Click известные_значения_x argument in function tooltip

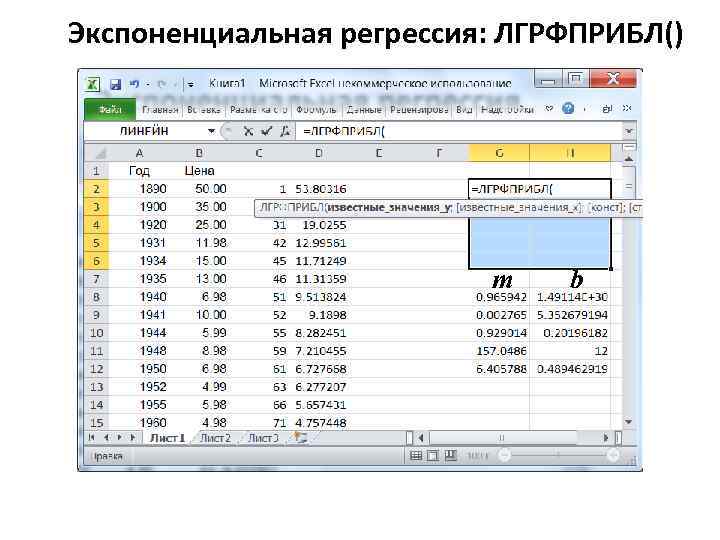point(520,208)
